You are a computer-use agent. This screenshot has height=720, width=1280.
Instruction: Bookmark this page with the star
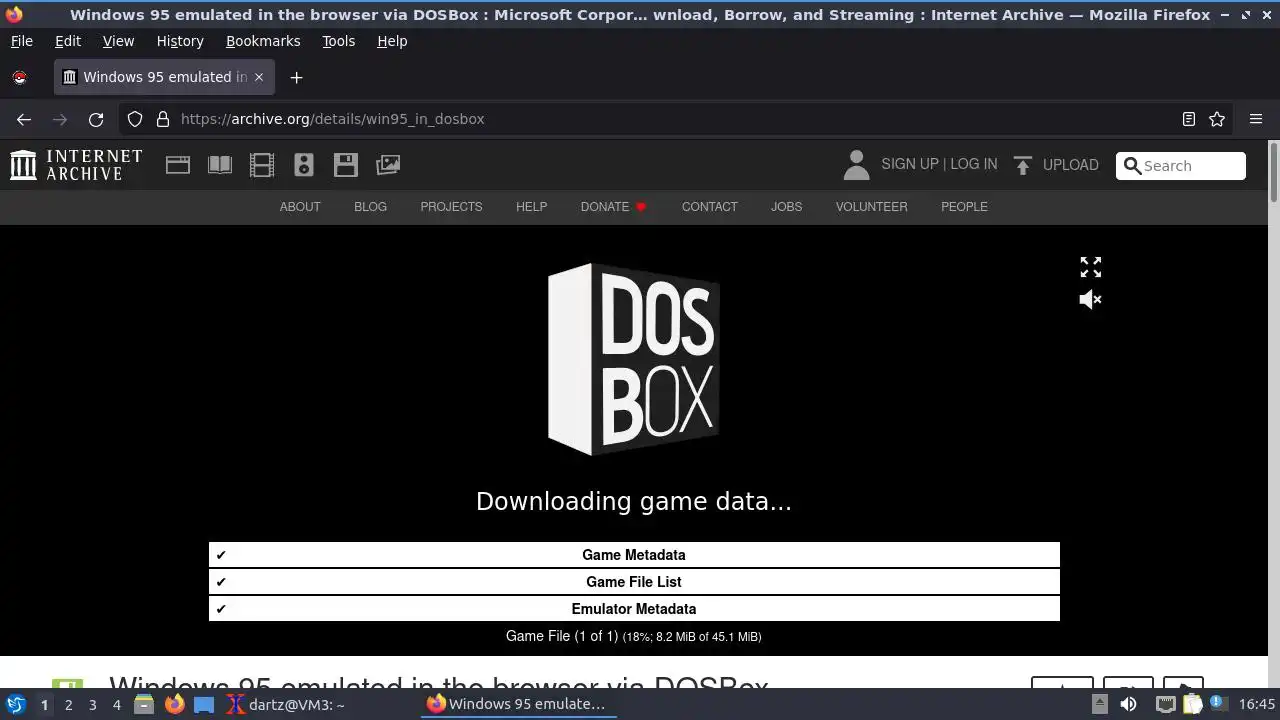(1217, 119)
